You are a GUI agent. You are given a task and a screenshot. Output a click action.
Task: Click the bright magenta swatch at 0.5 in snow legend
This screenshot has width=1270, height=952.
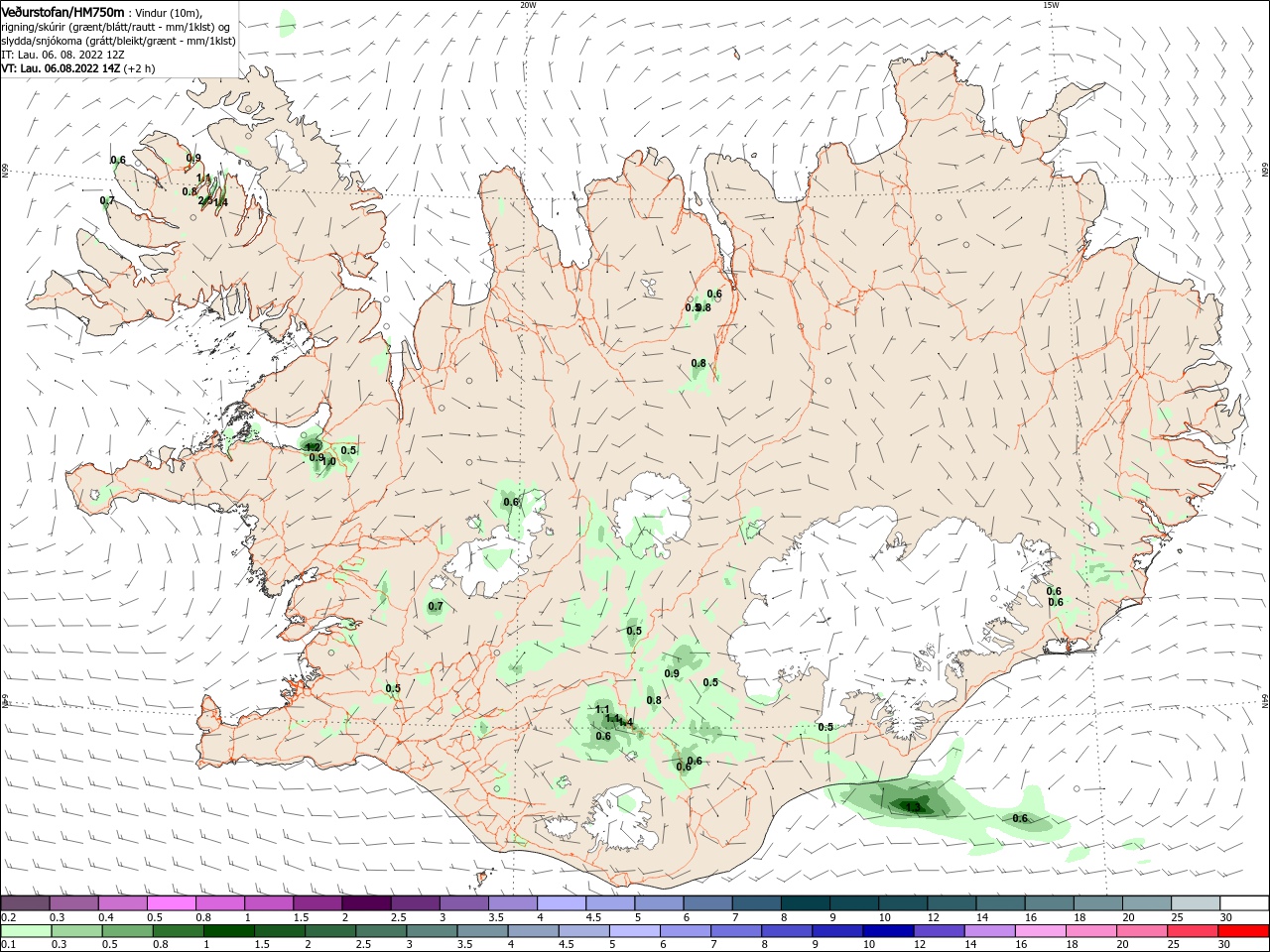[x=171, y=903]
